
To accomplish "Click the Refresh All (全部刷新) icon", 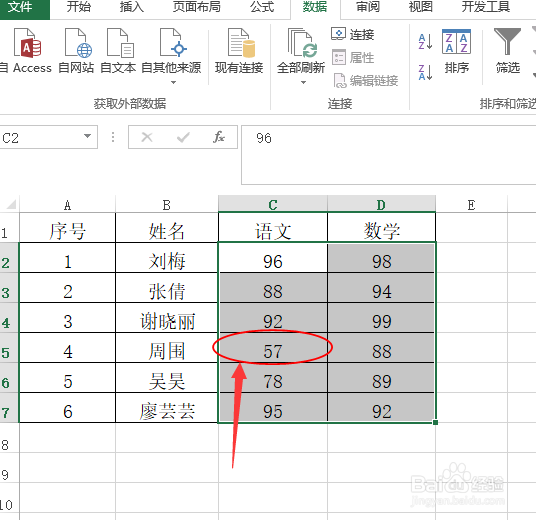I will pos(303,43).
